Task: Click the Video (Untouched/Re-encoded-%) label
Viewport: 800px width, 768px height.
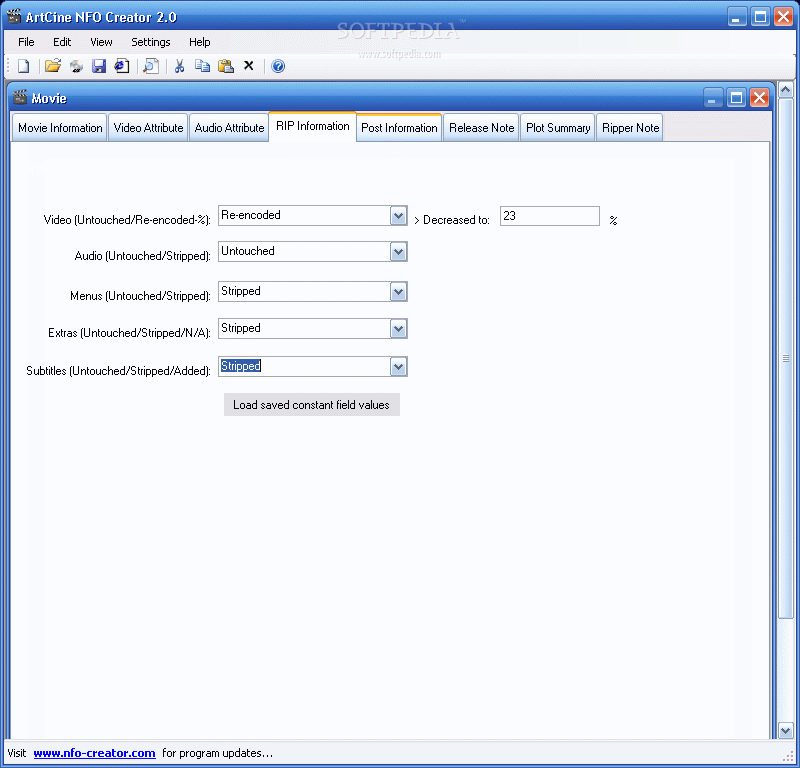Action: click(x=127, y=220)
